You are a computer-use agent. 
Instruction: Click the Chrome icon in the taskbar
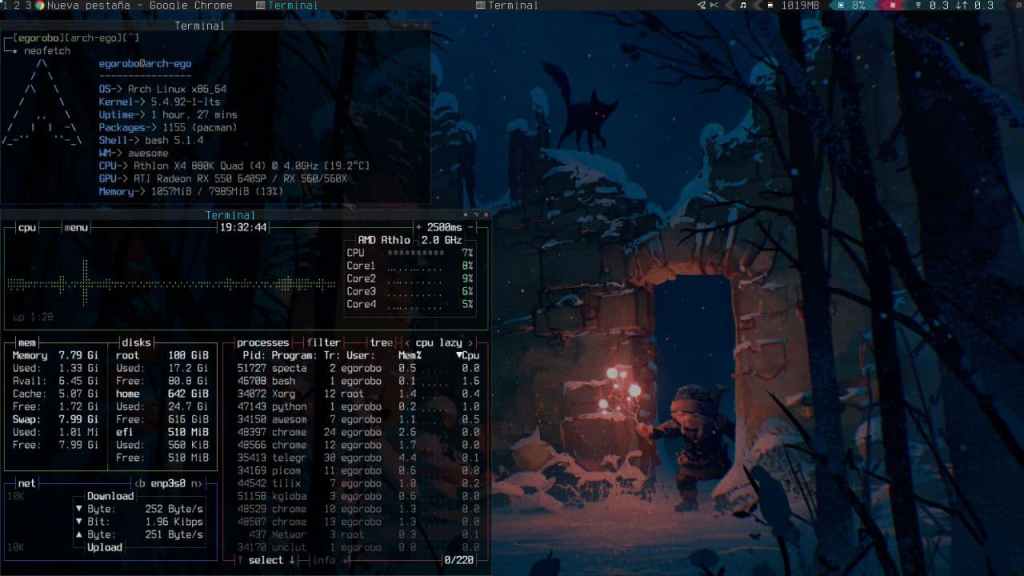(39, 5)
